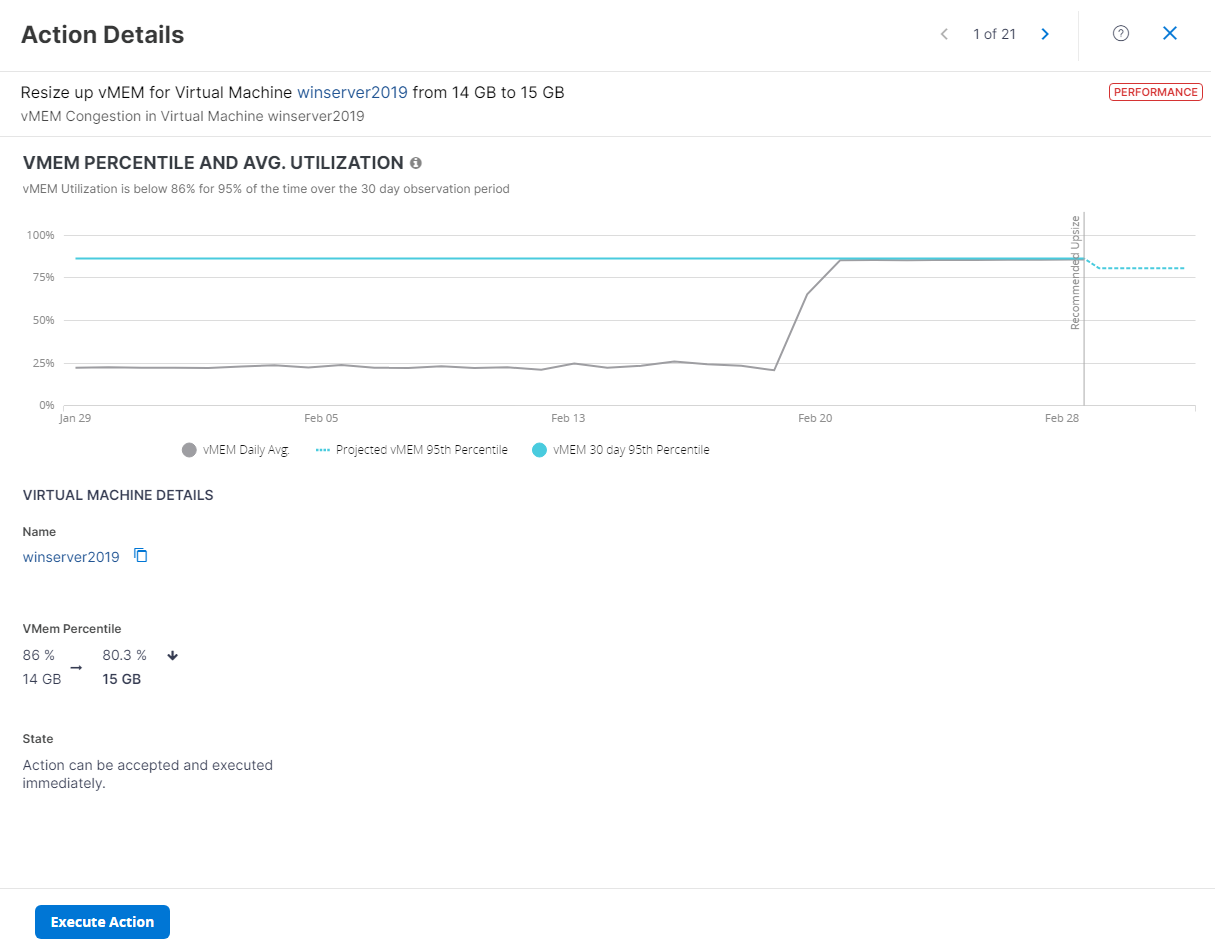Click the 'Action can be accepted' state text

point(148,774)
